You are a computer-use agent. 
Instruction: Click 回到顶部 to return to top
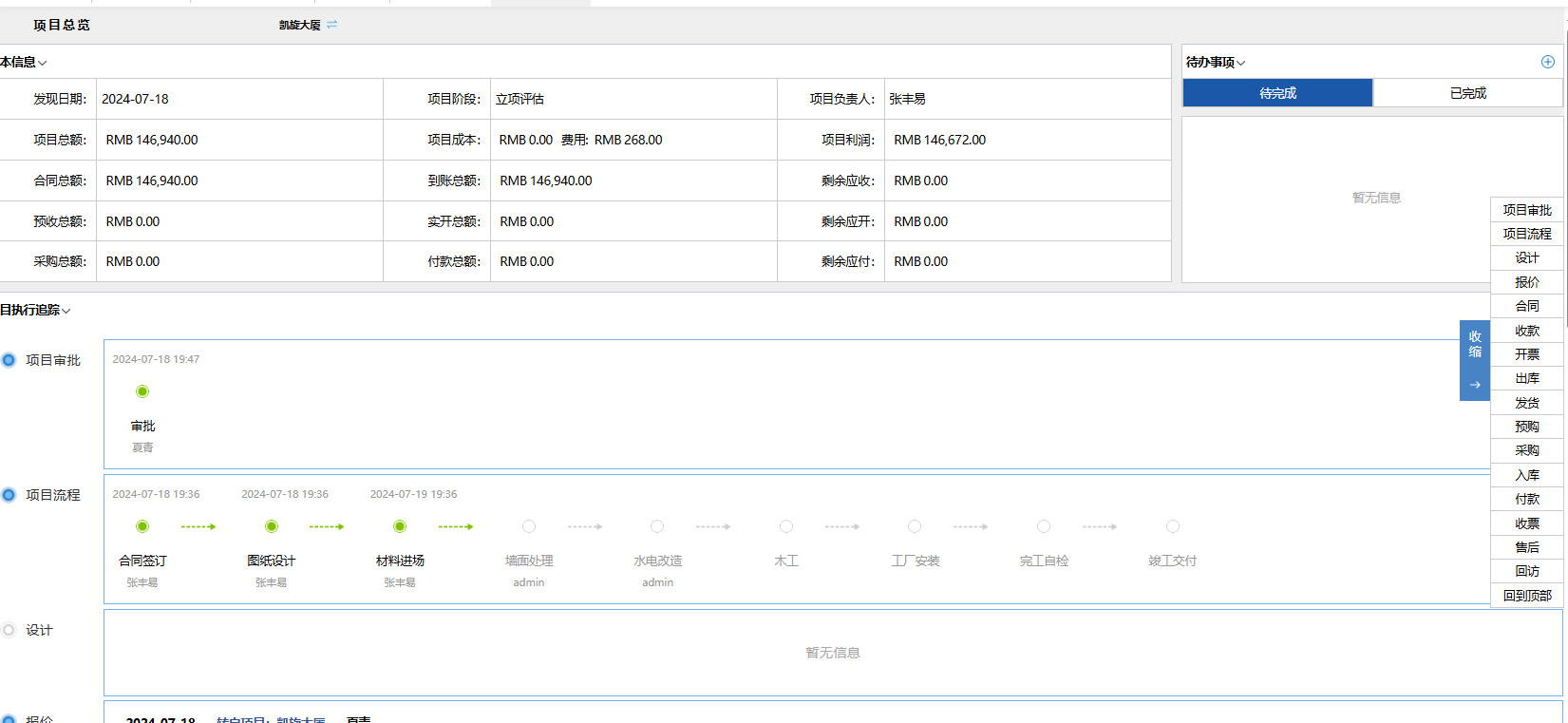1527,596
